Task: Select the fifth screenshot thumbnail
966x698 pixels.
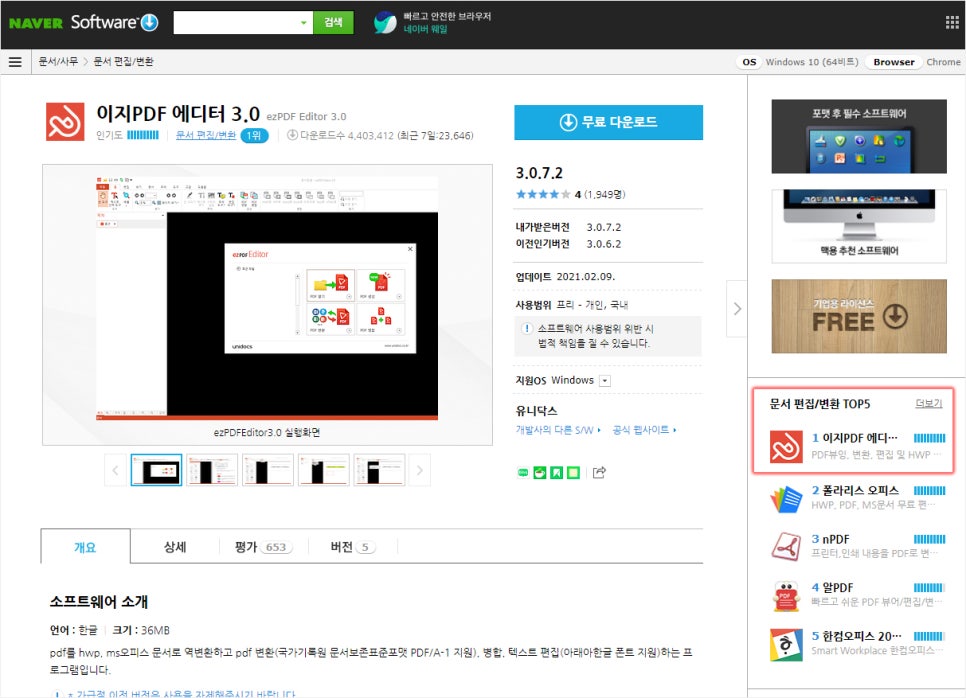Action: (379, 471)
